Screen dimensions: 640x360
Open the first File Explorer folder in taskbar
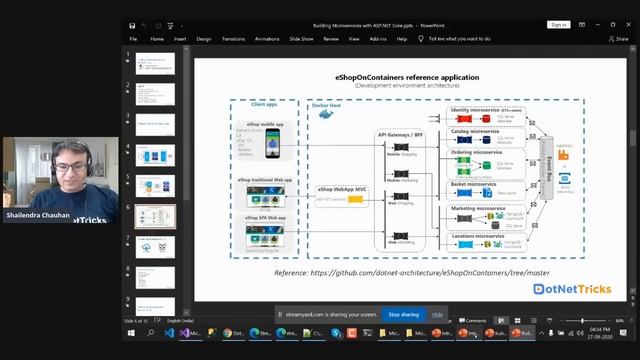pyautogui.click(x=389, y=333)
